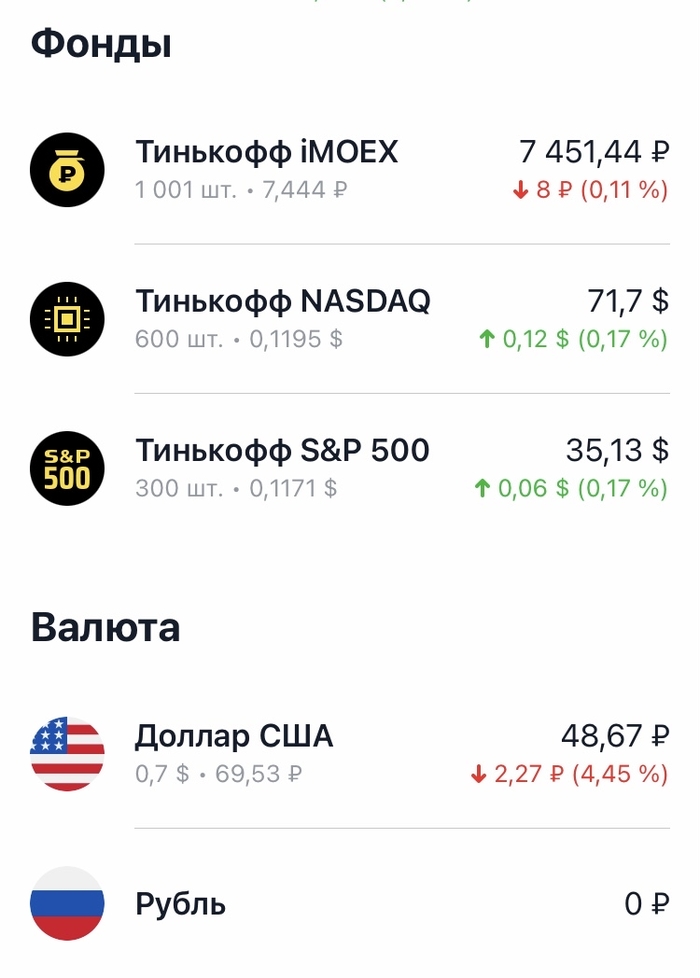Image resolution: width=700 pixels, height=978 pixels.
Task: Tap the Валюта section heading
Action: [106, 628]
